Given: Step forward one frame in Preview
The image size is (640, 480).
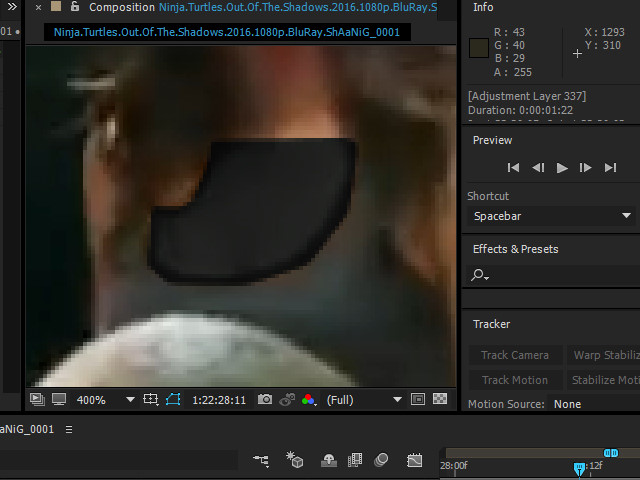Looking at the screenshot, I should click(x=585, y=167).
